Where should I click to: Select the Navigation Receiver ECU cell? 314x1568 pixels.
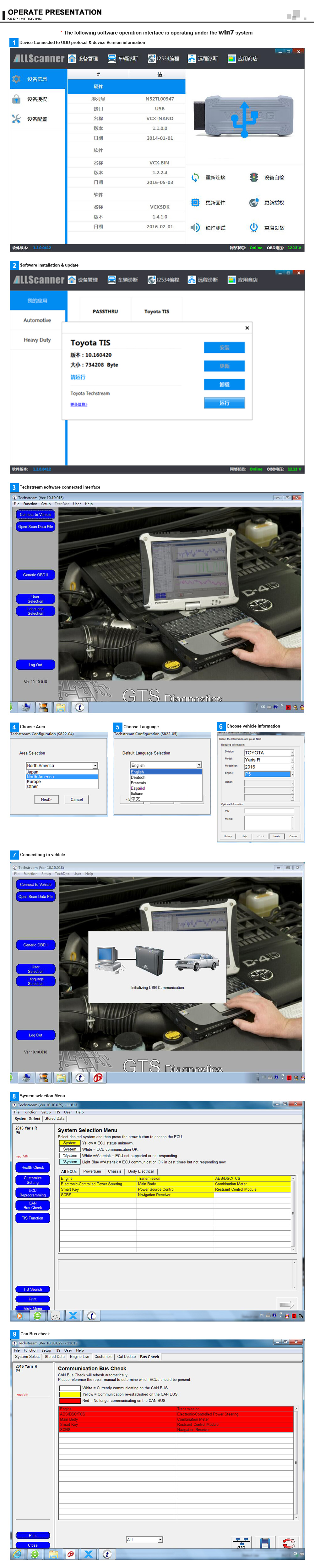click(176, 1195)
